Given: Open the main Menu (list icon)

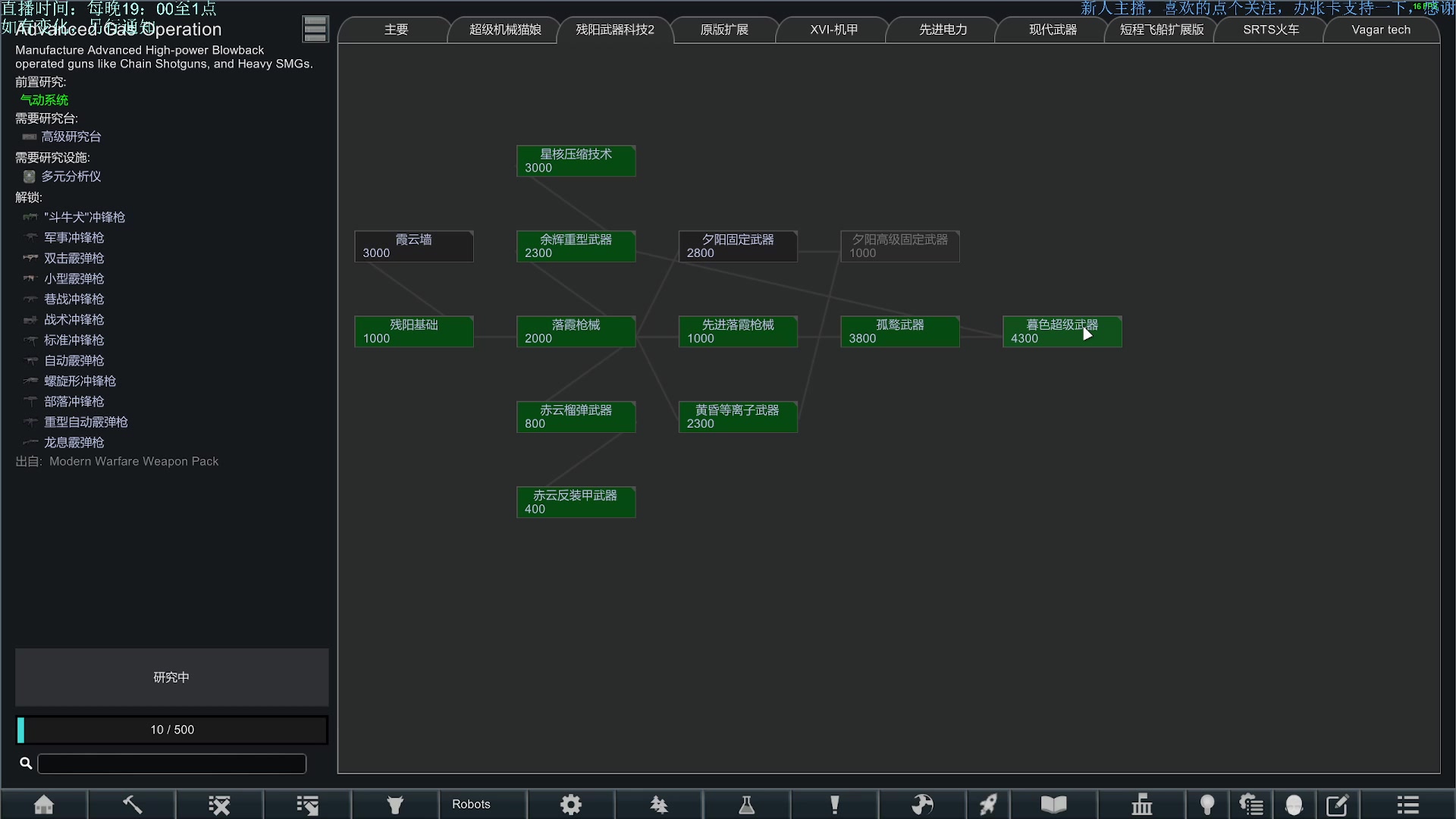Looking at the screenshot, I should click(1408, 805).
